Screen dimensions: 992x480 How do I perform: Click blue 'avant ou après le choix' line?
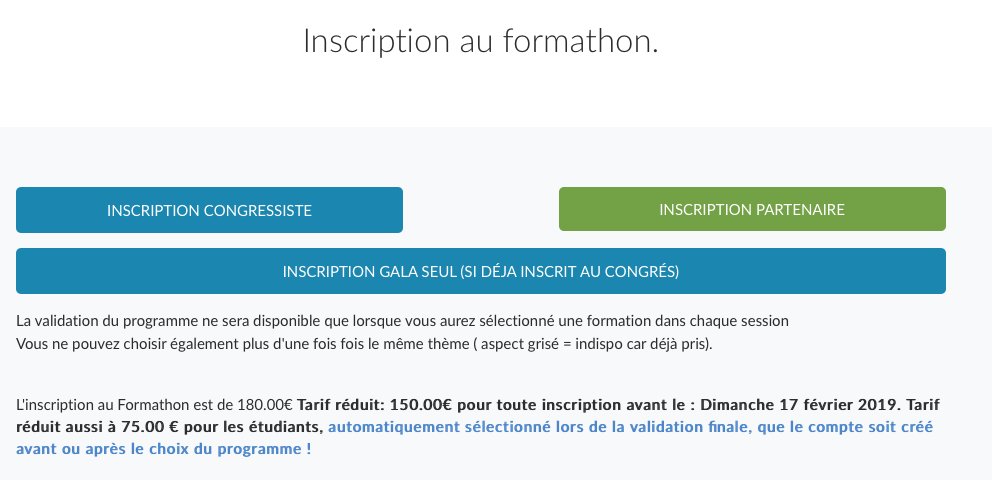[163, 450]
